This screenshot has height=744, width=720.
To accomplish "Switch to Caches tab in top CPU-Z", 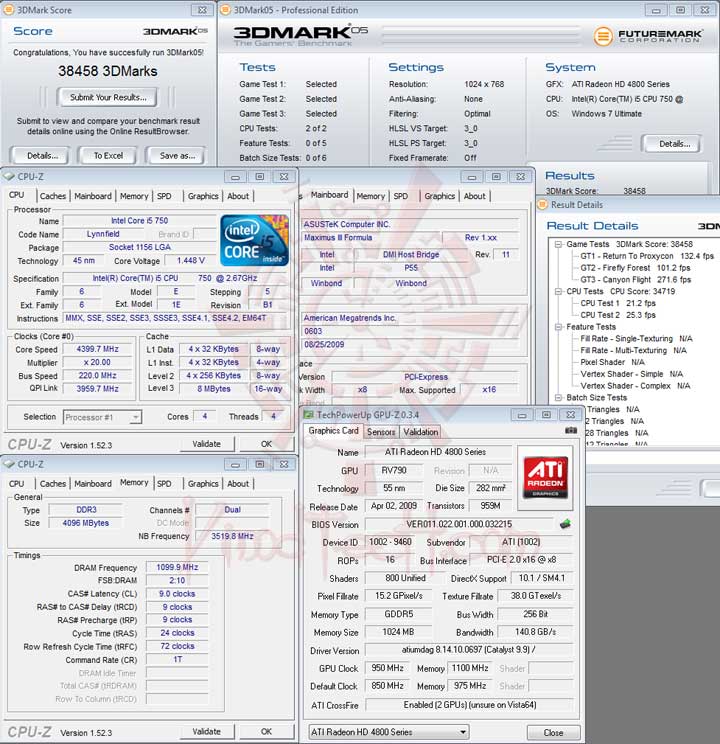I will pyautogui.click(x=53, y=196).
